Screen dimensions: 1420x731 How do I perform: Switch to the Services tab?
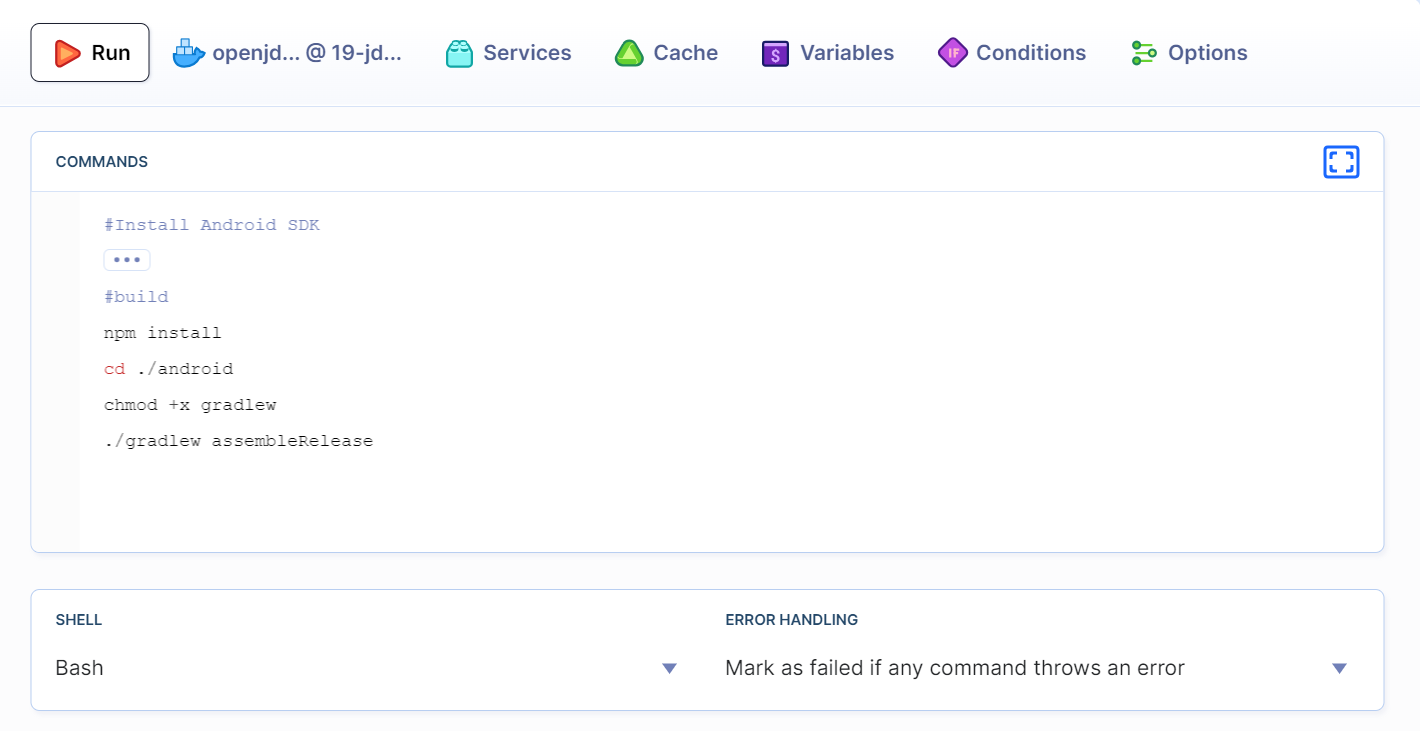pyautogui.click(x=508, y=53)
